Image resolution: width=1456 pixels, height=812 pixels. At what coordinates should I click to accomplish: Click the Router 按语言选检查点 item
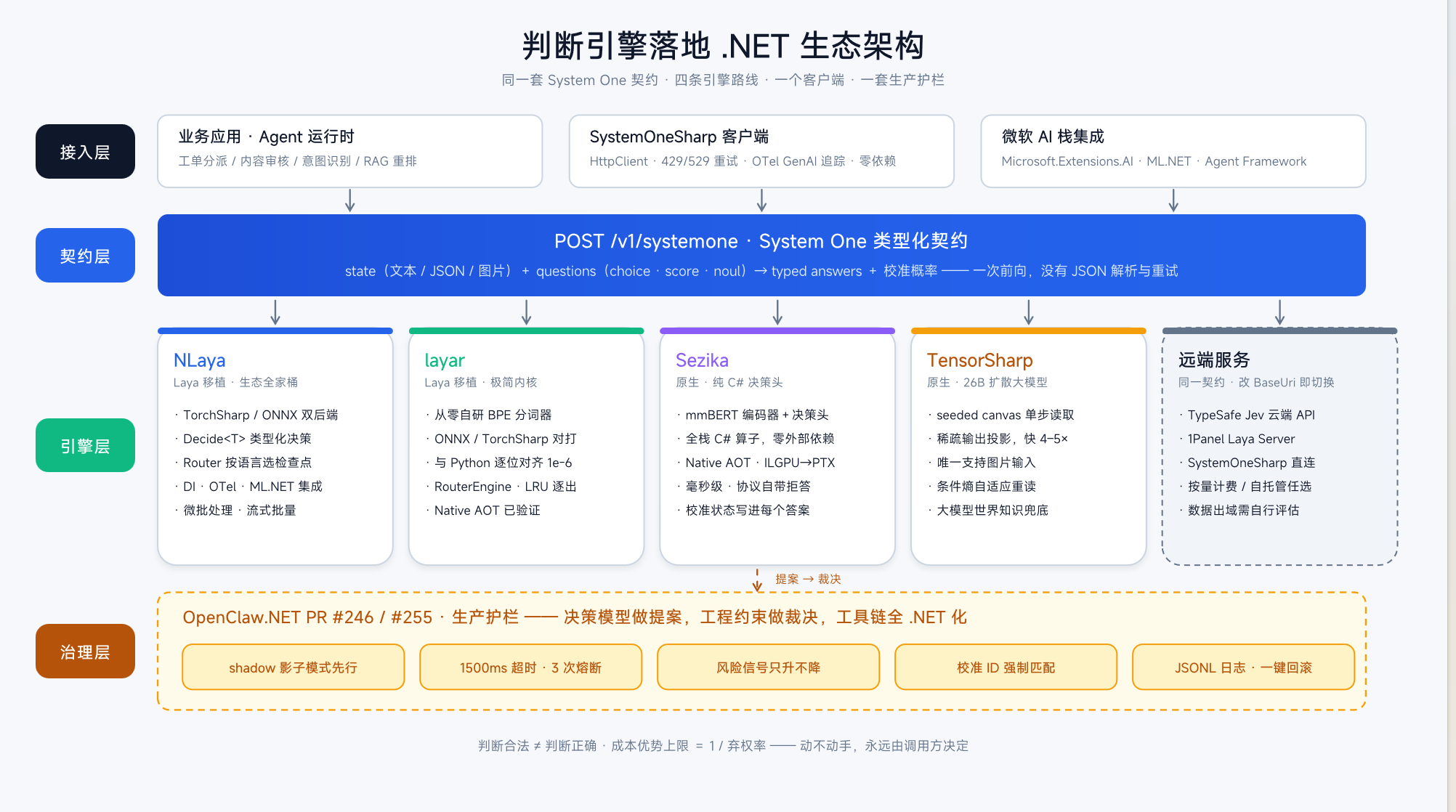point(247,463)
